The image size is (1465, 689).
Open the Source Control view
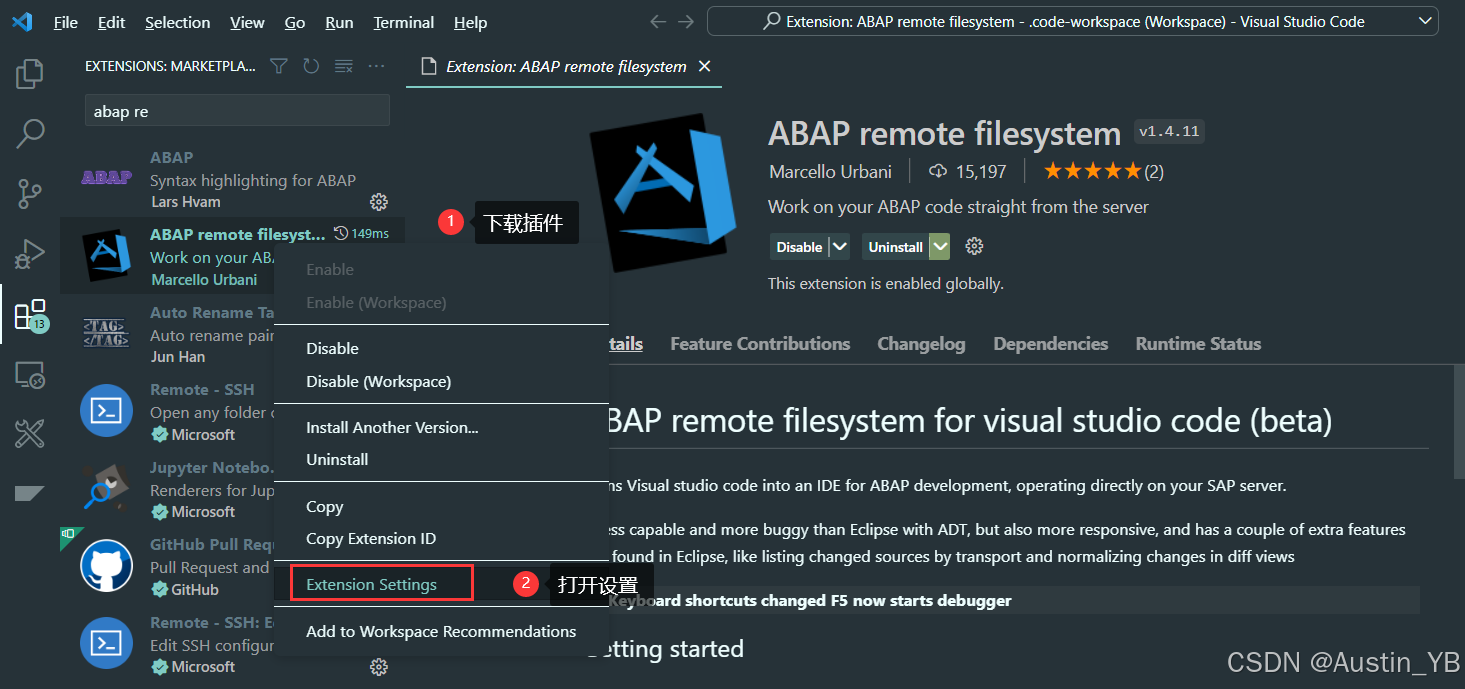coord(30,194)
